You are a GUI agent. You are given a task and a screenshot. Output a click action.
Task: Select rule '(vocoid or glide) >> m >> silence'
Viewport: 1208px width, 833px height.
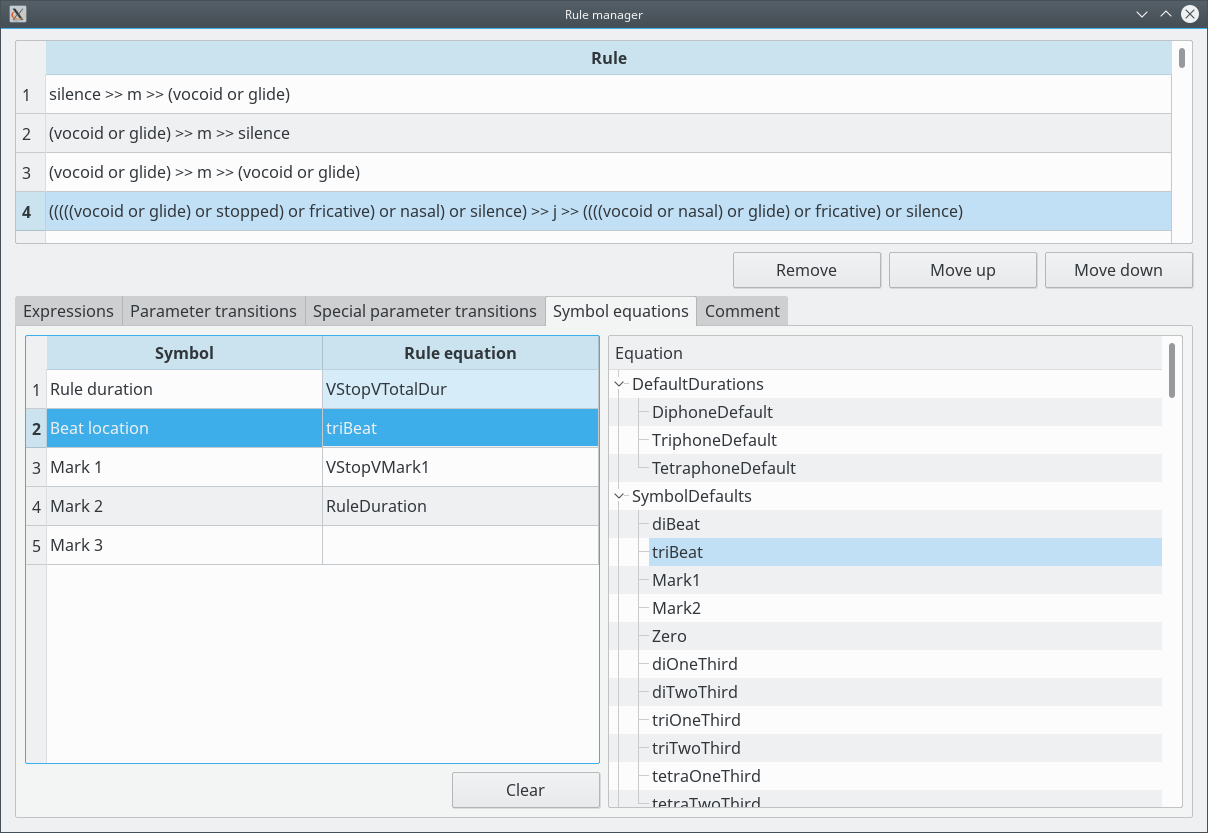608,133
